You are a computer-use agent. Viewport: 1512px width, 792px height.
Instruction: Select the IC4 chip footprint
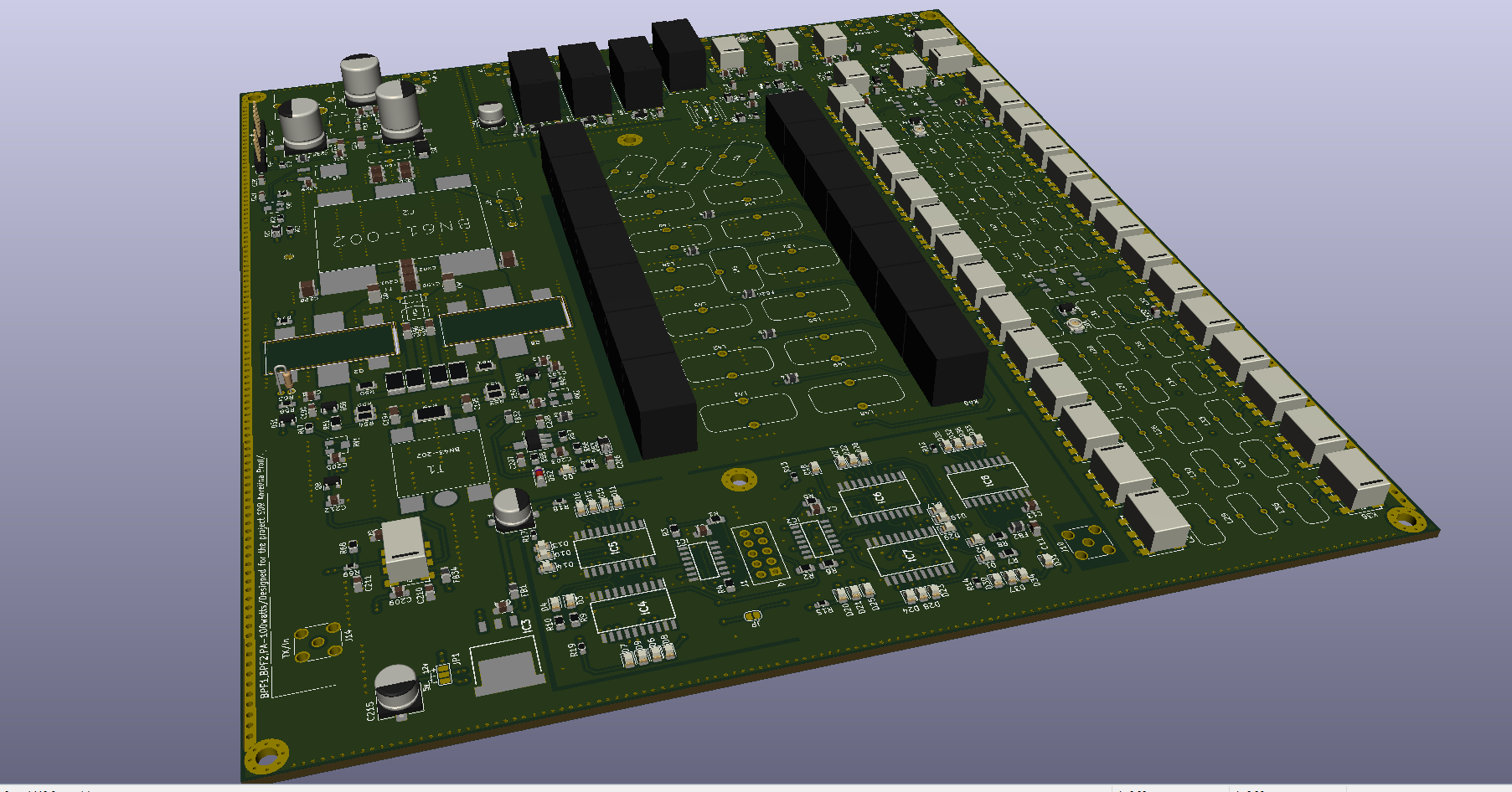coord(632,609)
